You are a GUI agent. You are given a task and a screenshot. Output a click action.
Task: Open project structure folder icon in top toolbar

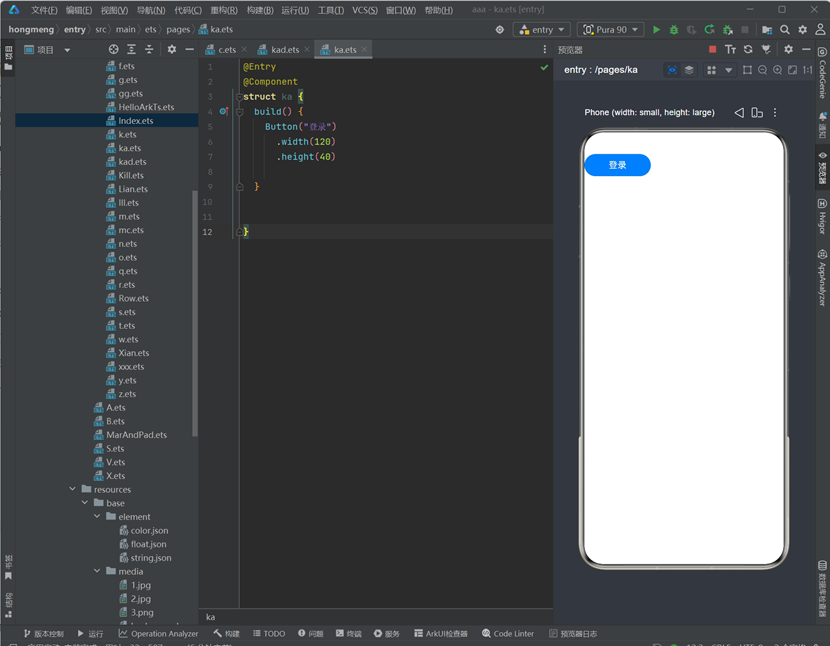(766, 30)
